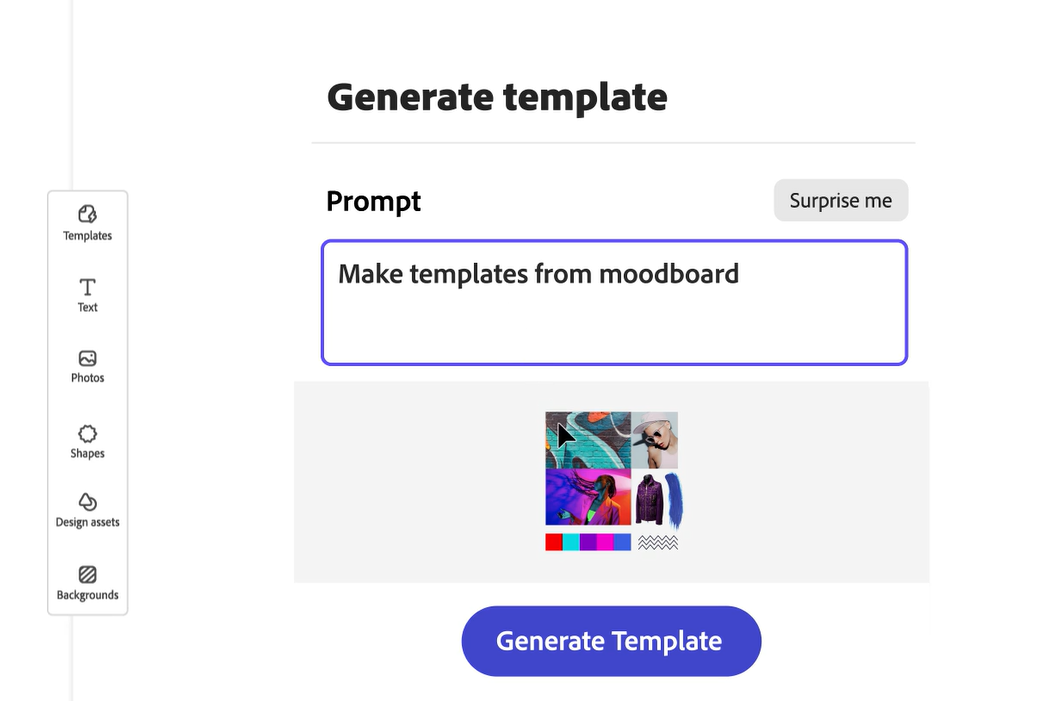Click the Surprise me button
This screenshot has width=1048, height=701.
coord(840,200)
